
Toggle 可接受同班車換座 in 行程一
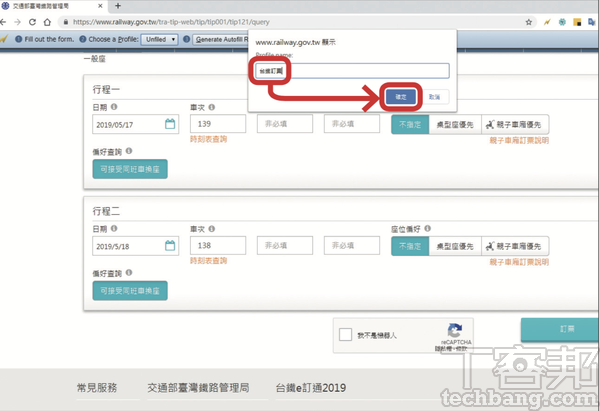tap(130, 169)
